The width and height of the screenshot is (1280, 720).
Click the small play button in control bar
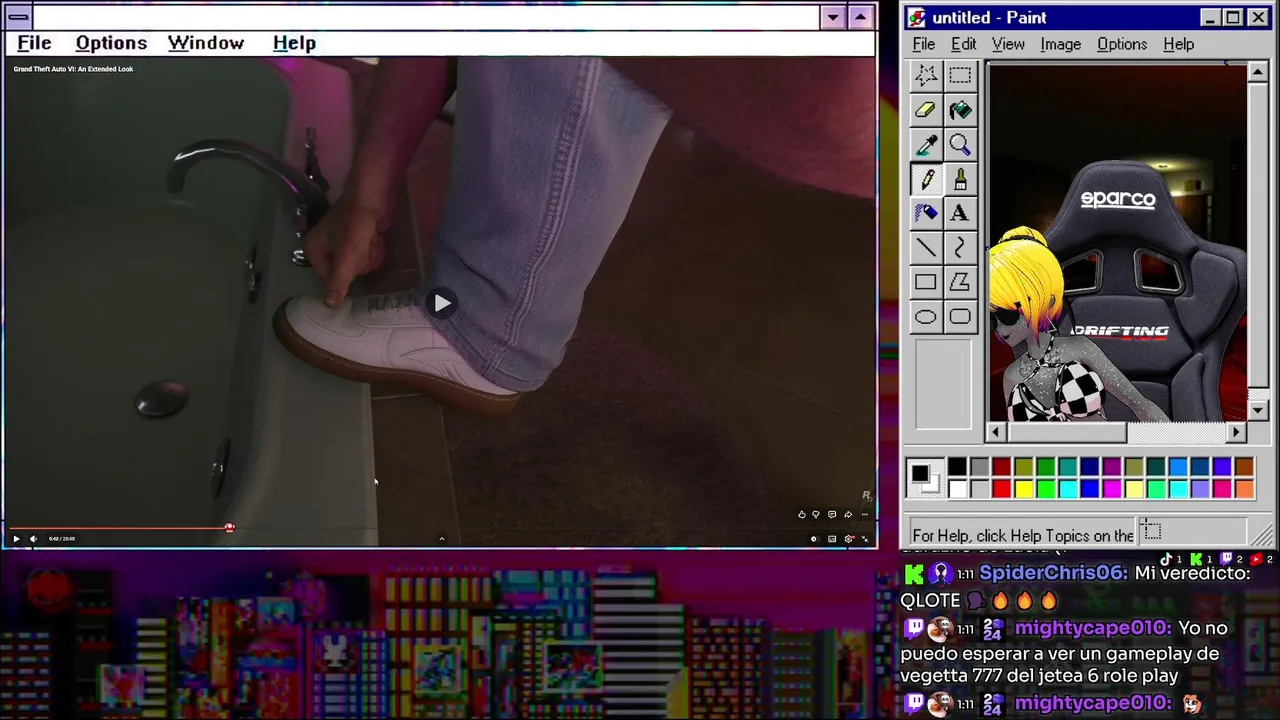click(16, 539)
